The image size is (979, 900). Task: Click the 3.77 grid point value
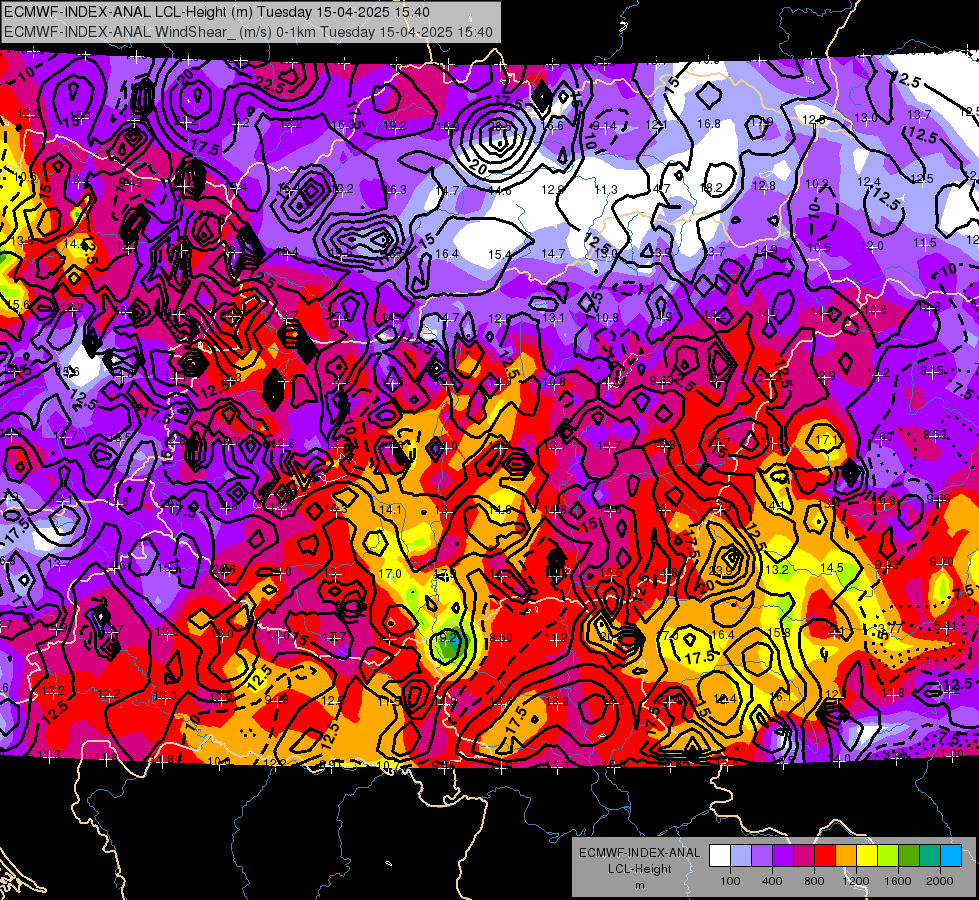(891, 628)
